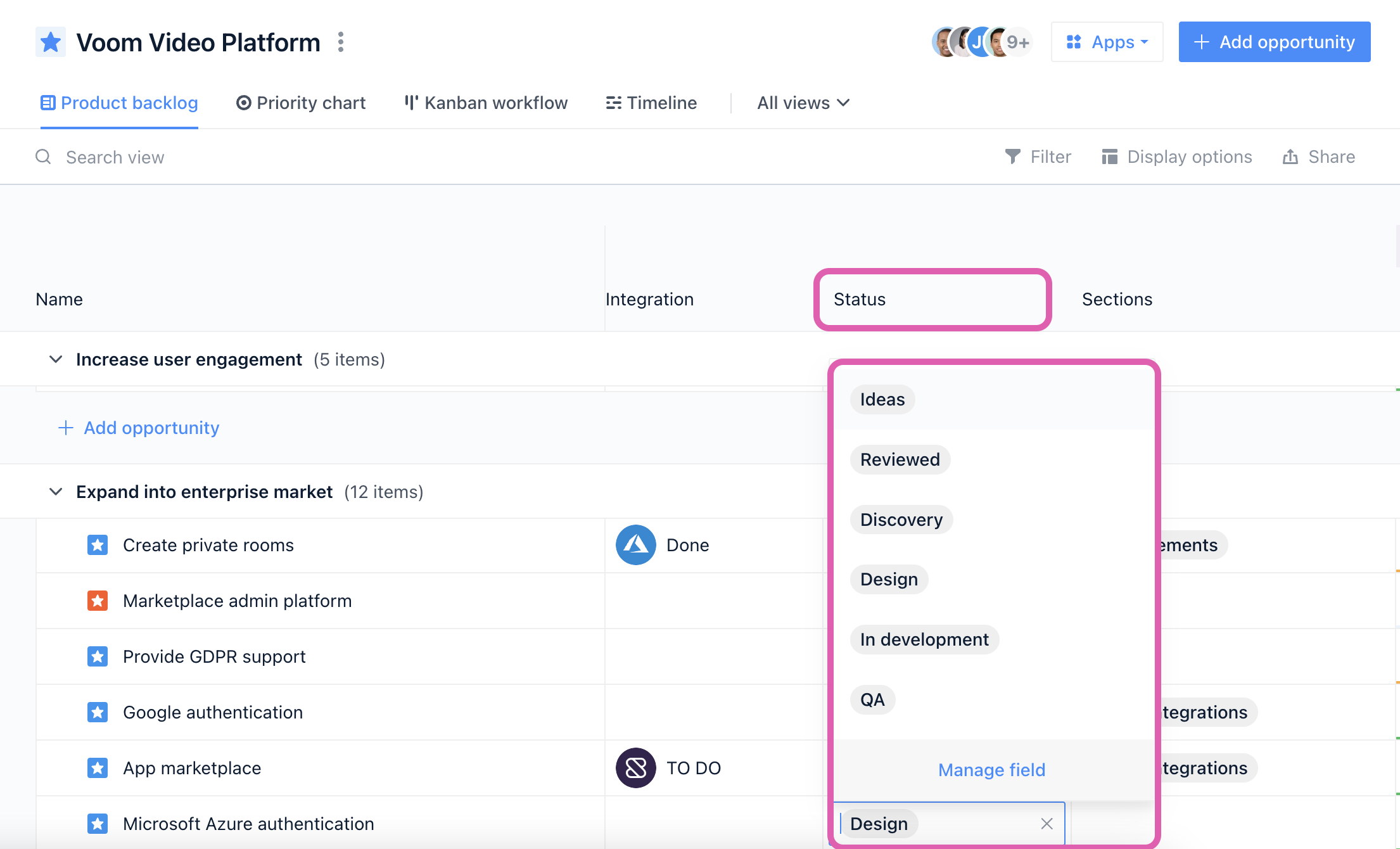Select the Design status option in dropdown
The height and width of the screenshot is (849, 1400).
pos(889,579)
